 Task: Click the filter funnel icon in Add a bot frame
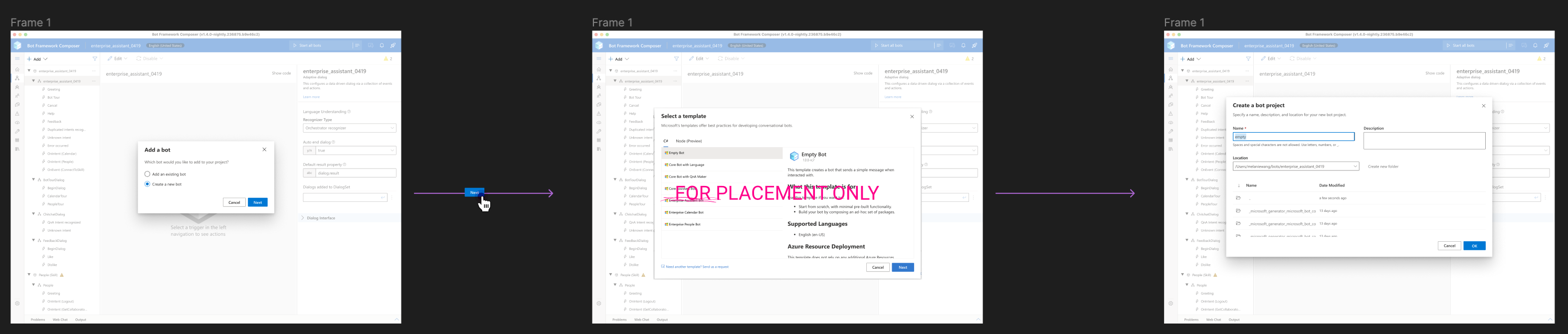tap(95, 59)
